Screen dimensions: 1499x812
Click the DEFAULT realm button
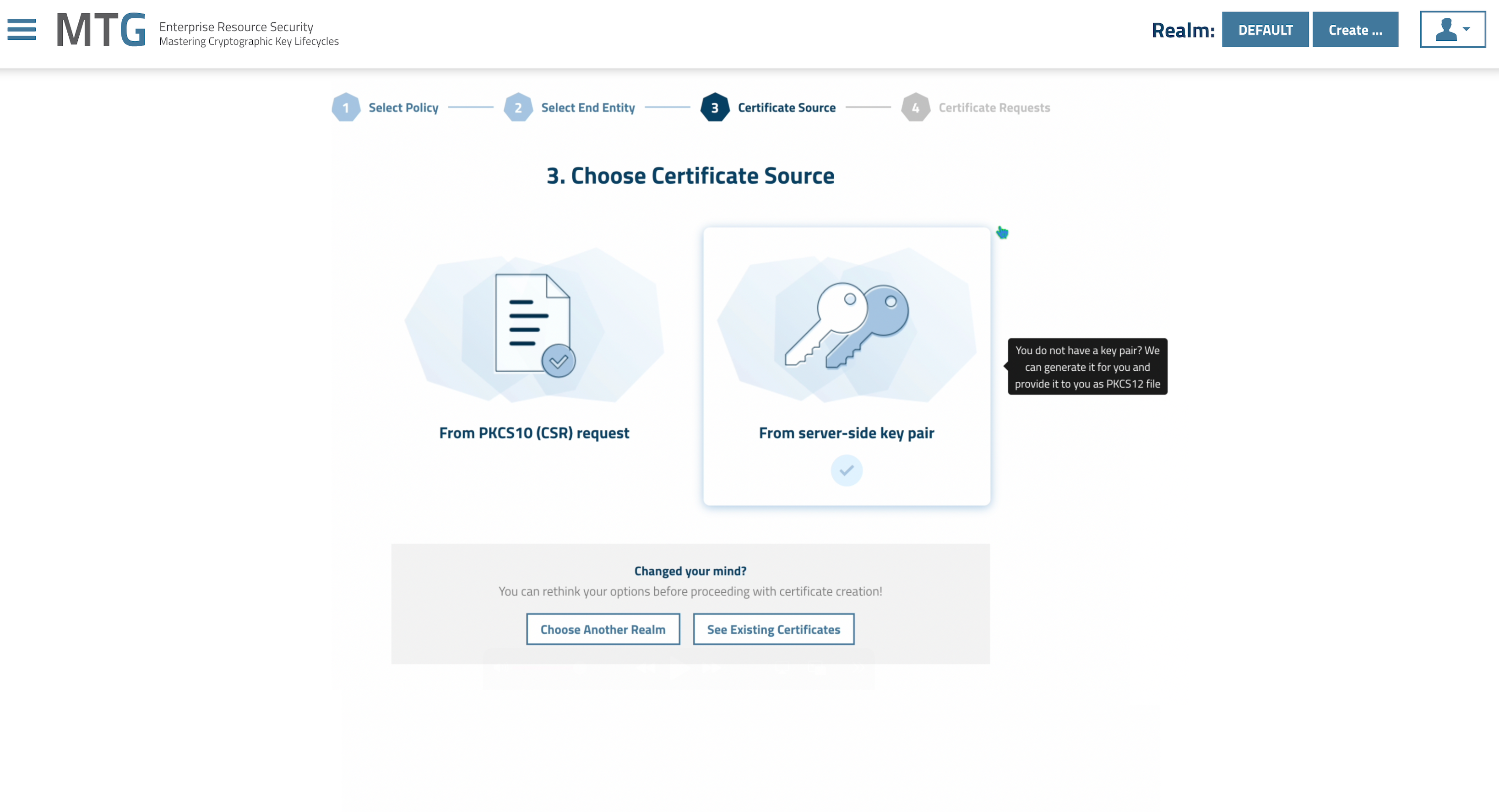(1265, 30)
